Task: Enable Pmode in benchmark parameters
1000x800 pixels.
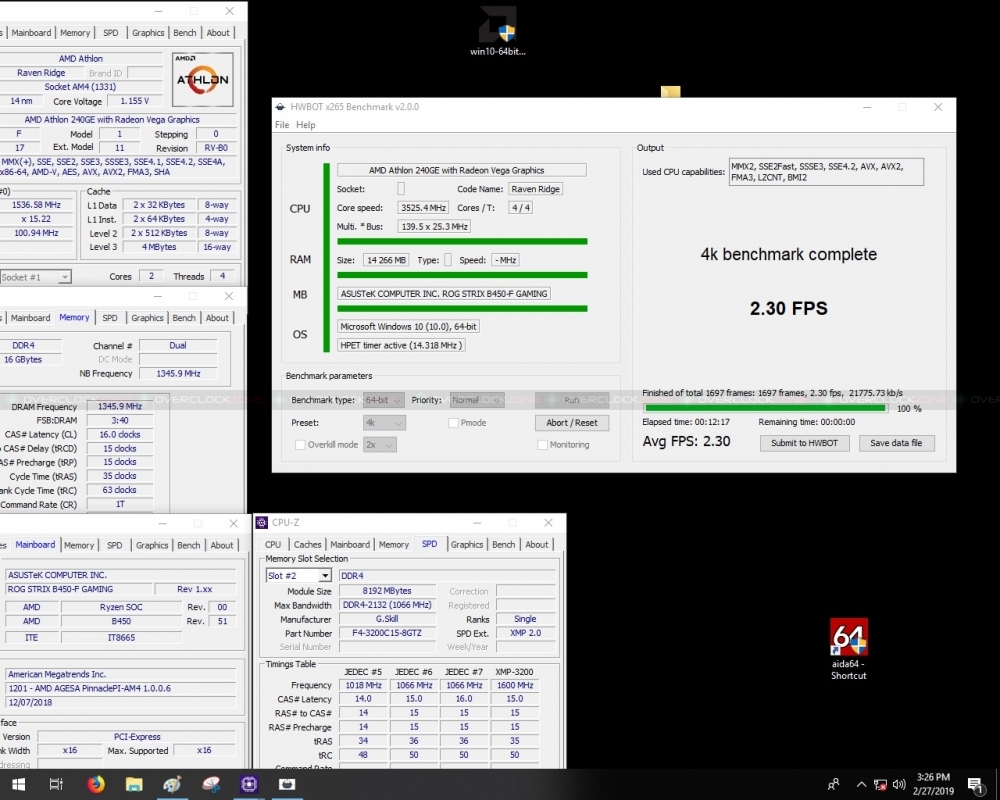Action: tap(453, 423)
